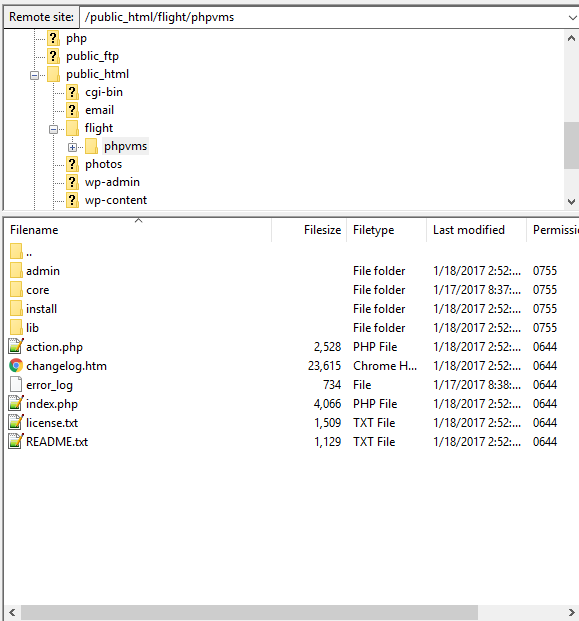Click the 'Chrome H...' filetype cell
The height and width of the screenshot is (621, 579).
385,366
